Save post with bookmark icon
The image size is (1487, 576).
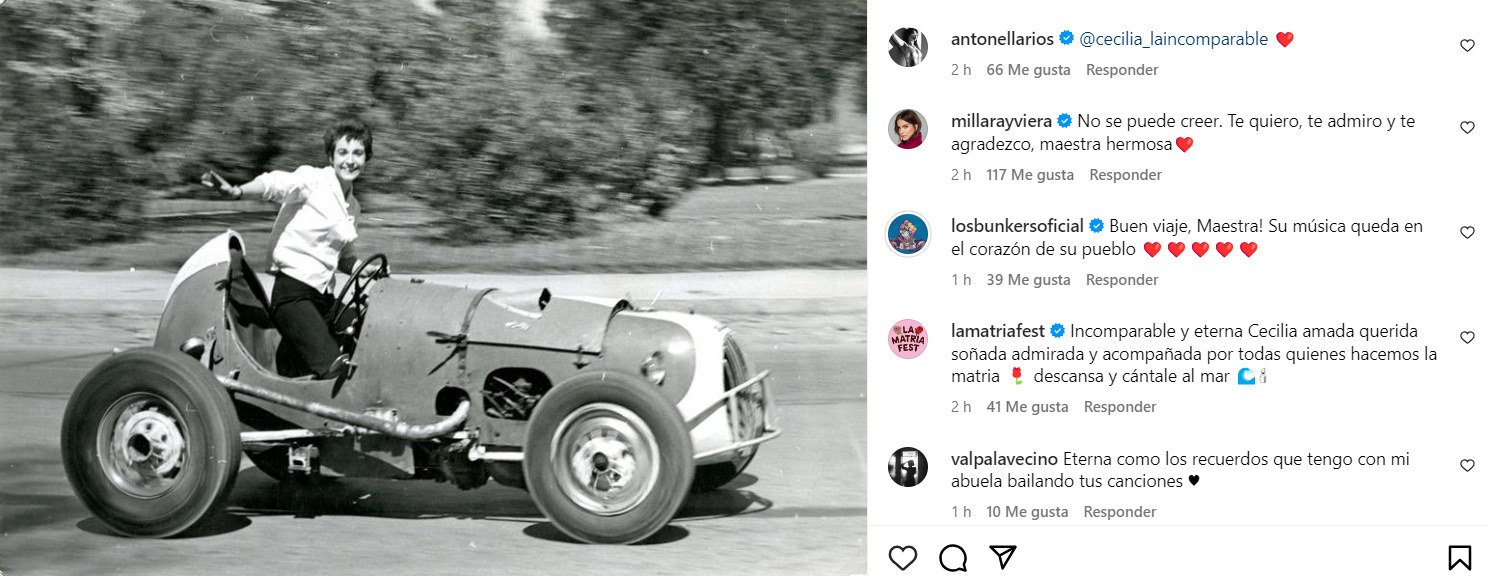tap(1459, 557)
